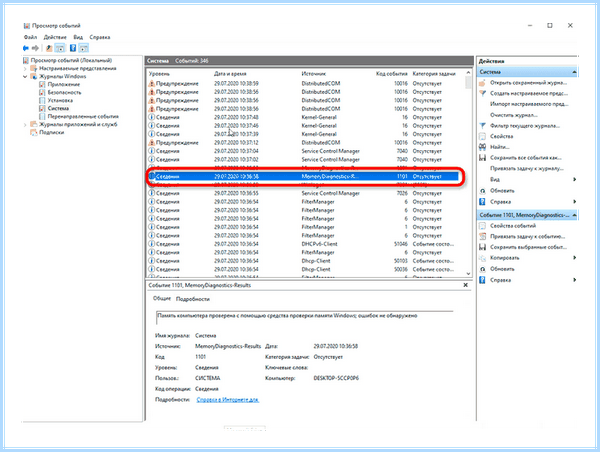Collapse the 'Журналы Windows' tree node

pyautogui.click(x=25, y=77)
